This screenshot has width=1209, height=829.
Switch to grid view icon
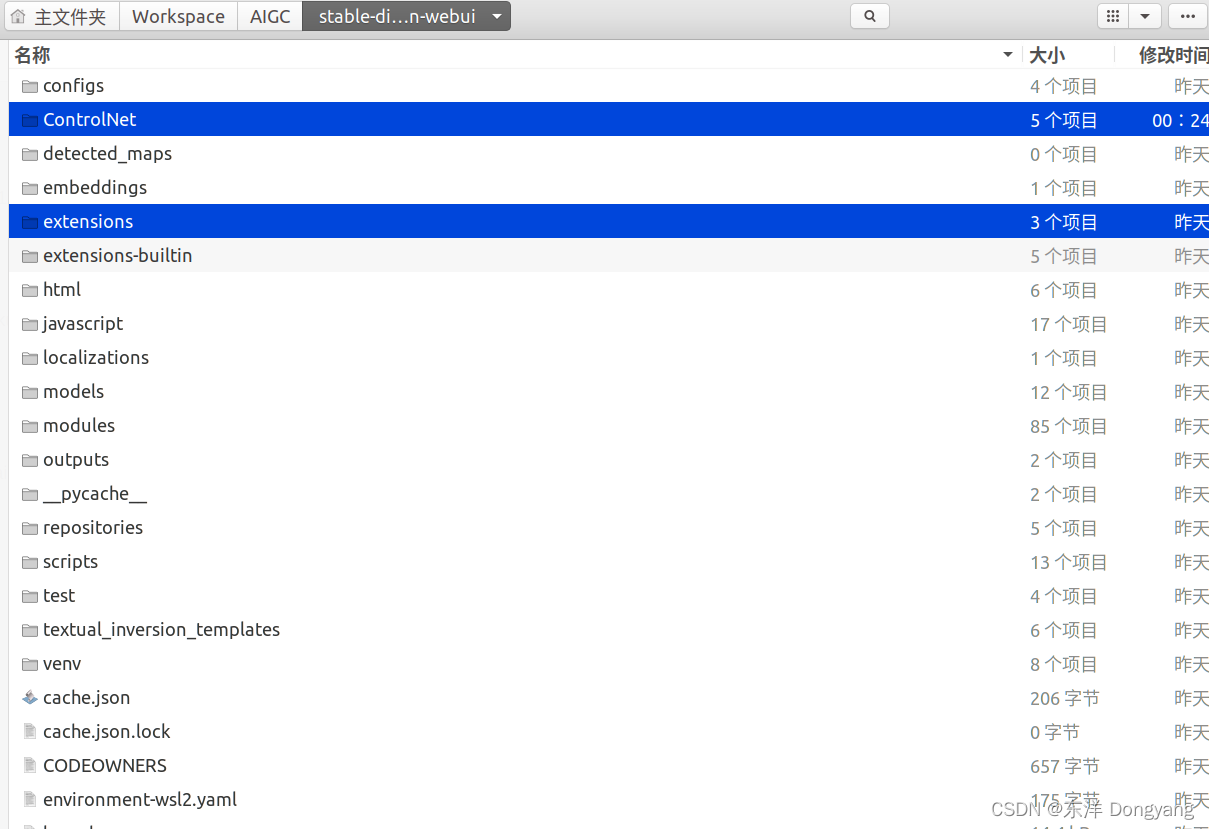tap(1112, 16)
